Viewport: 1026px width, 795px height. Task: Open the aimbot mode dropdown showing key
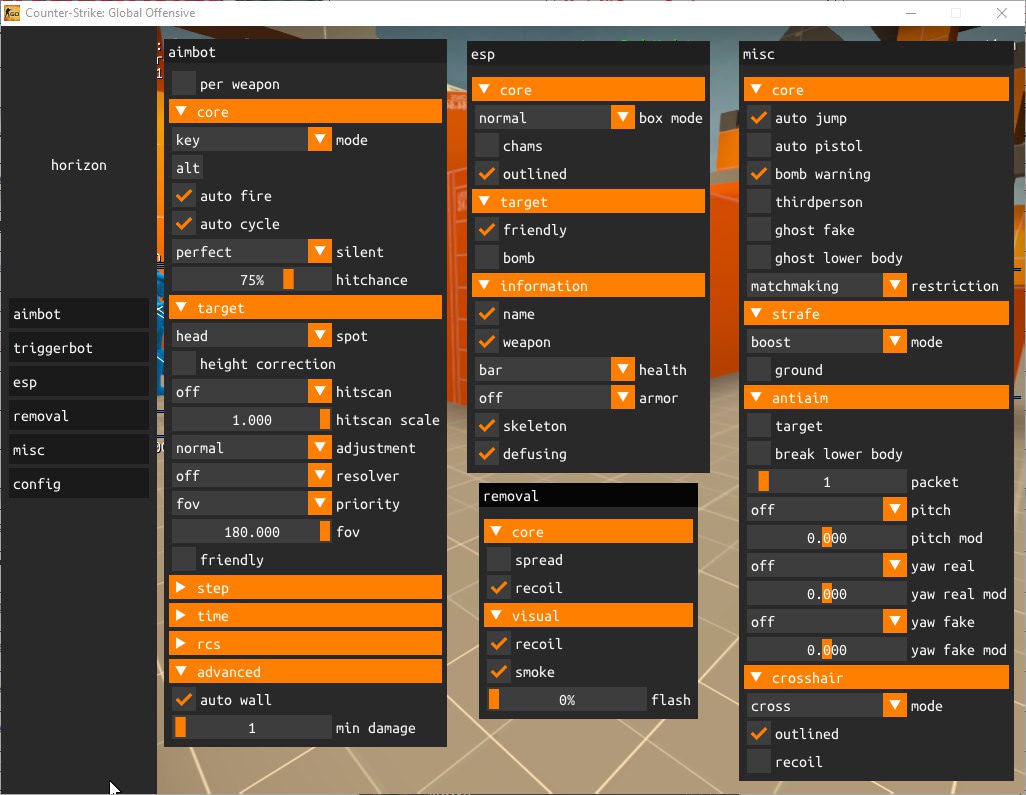pyautogui.click(x=252, y=140)
